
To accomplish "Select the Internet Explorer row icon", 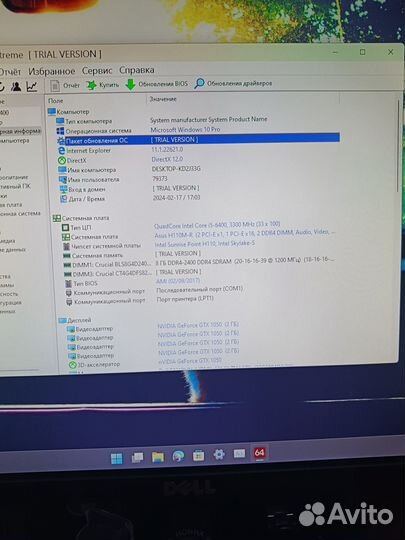I will click(62, 150).
